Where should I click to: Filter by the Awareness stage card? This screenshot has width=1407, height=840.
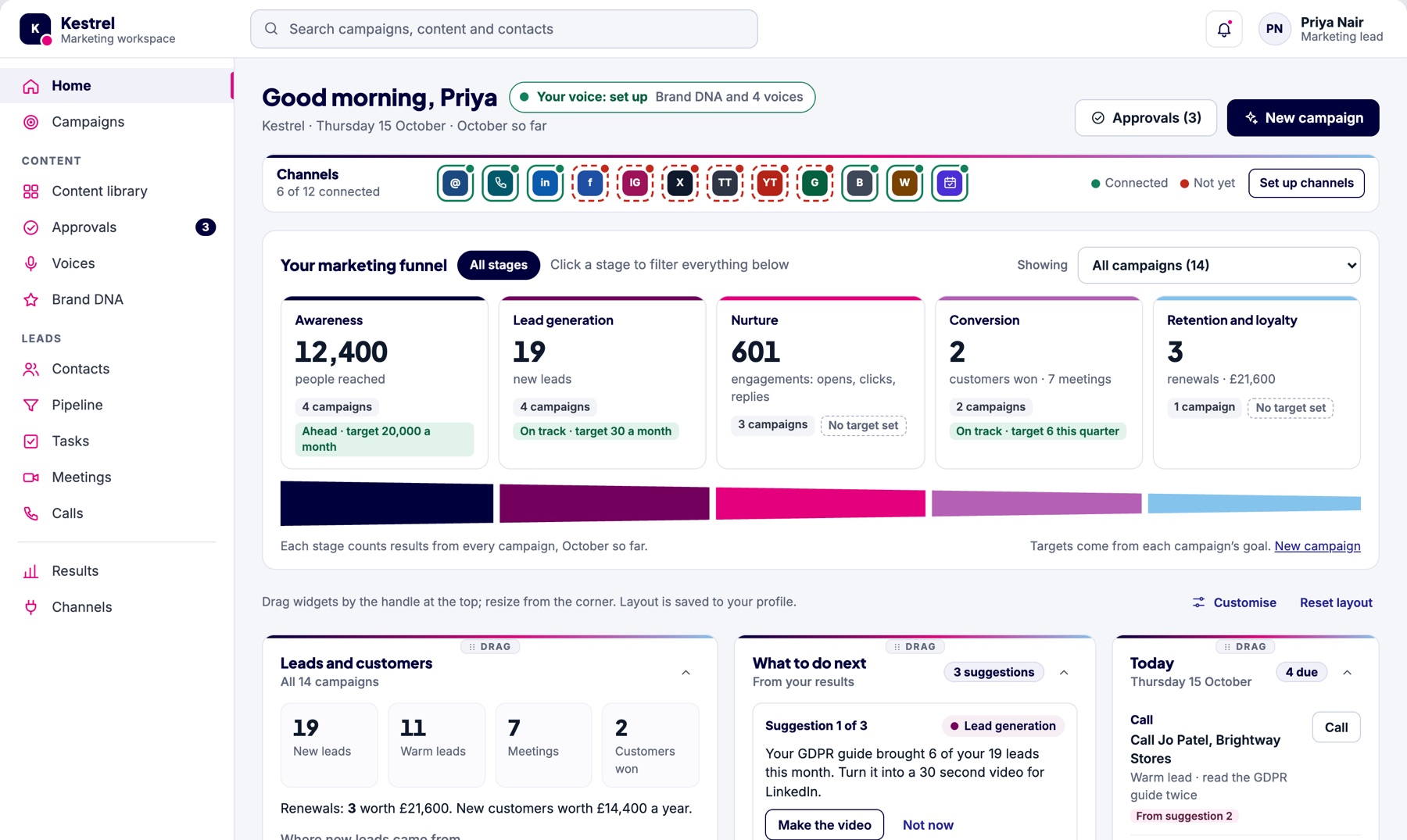pos(384,383)
